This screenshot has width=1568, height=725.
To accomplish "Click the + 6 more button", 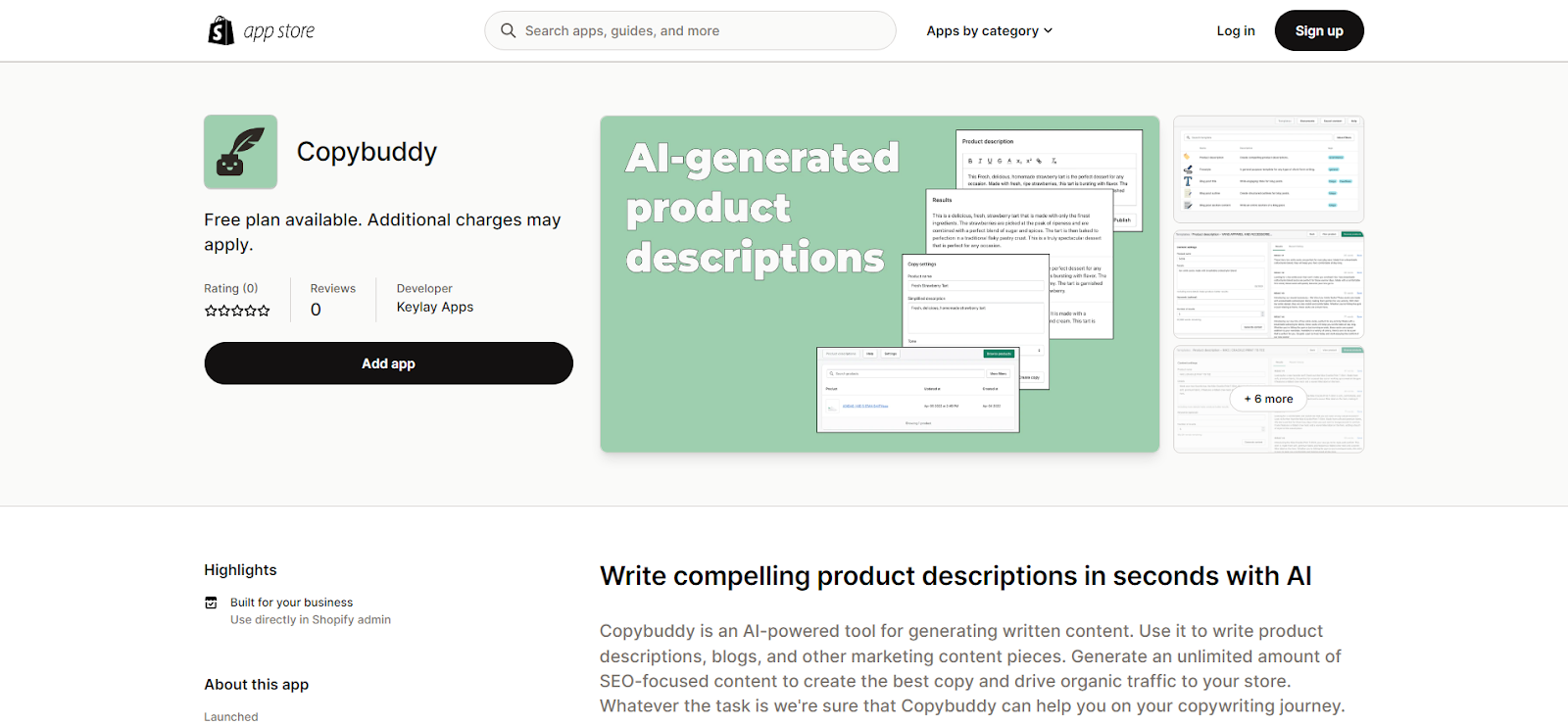I will pyautogui.click(x=1268, y=399).
